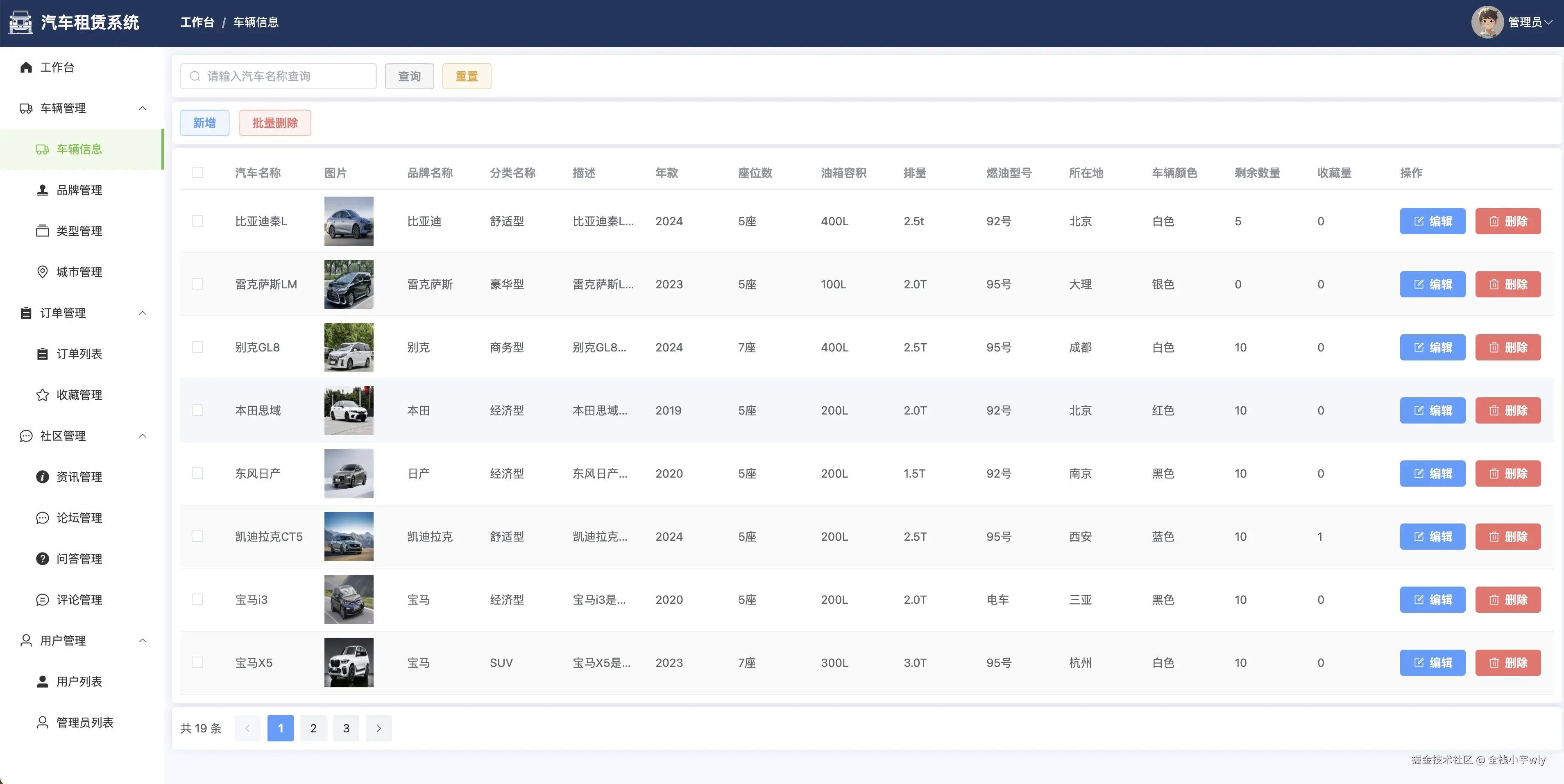Viewport: 1564px width, 784px height.
Task: Check the select-all checkbox in table header
Action: (197, 172)
